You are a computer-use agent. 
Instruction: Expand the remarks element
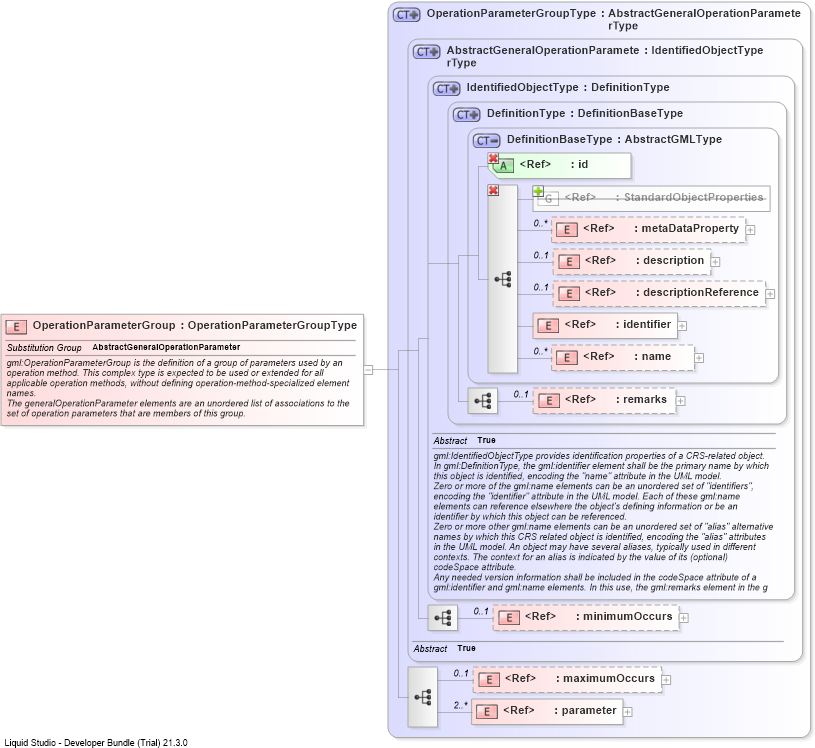click(680, 401)
